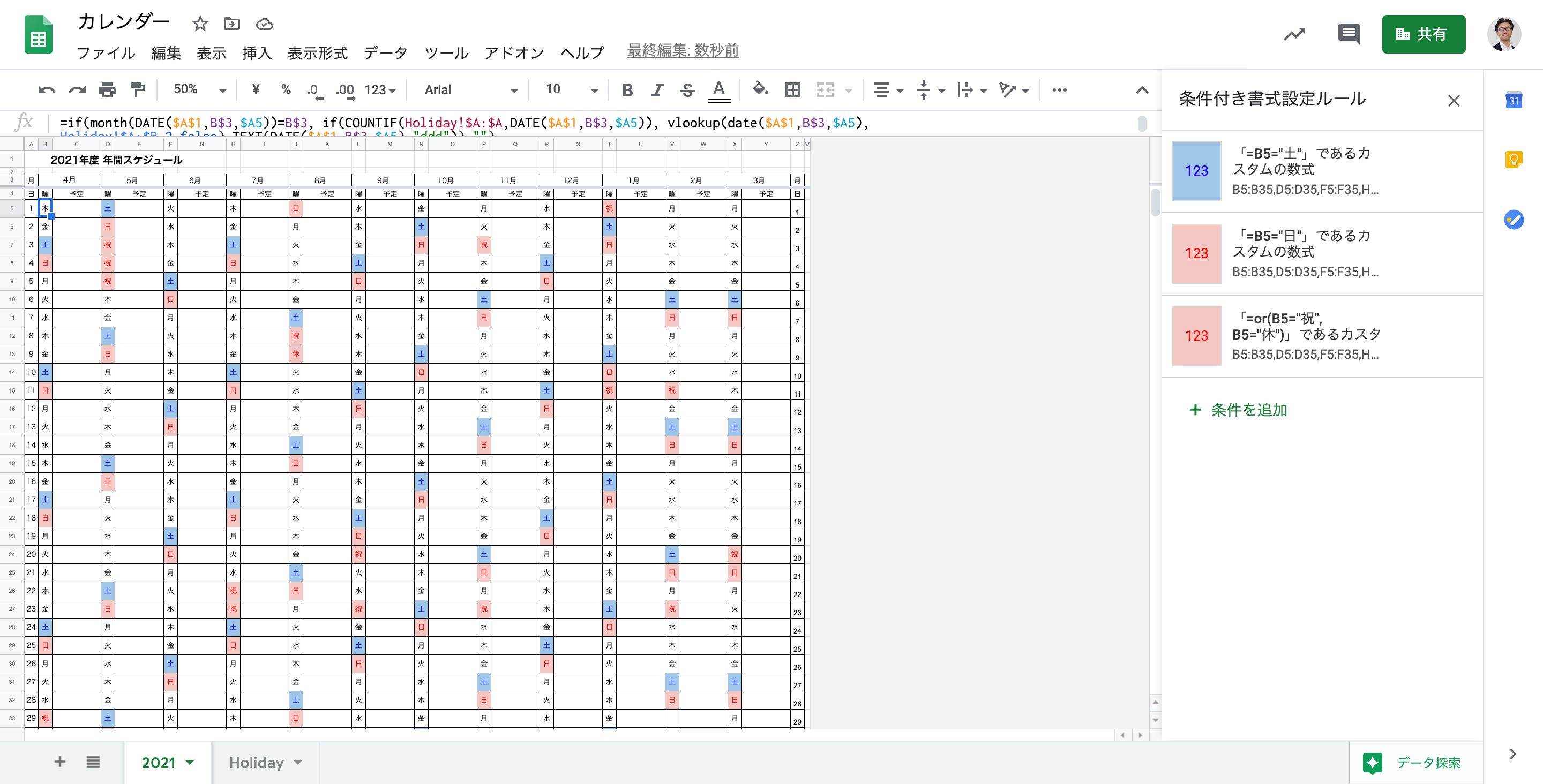
Task: Open the comment history icon
Action: [1349, 34]
